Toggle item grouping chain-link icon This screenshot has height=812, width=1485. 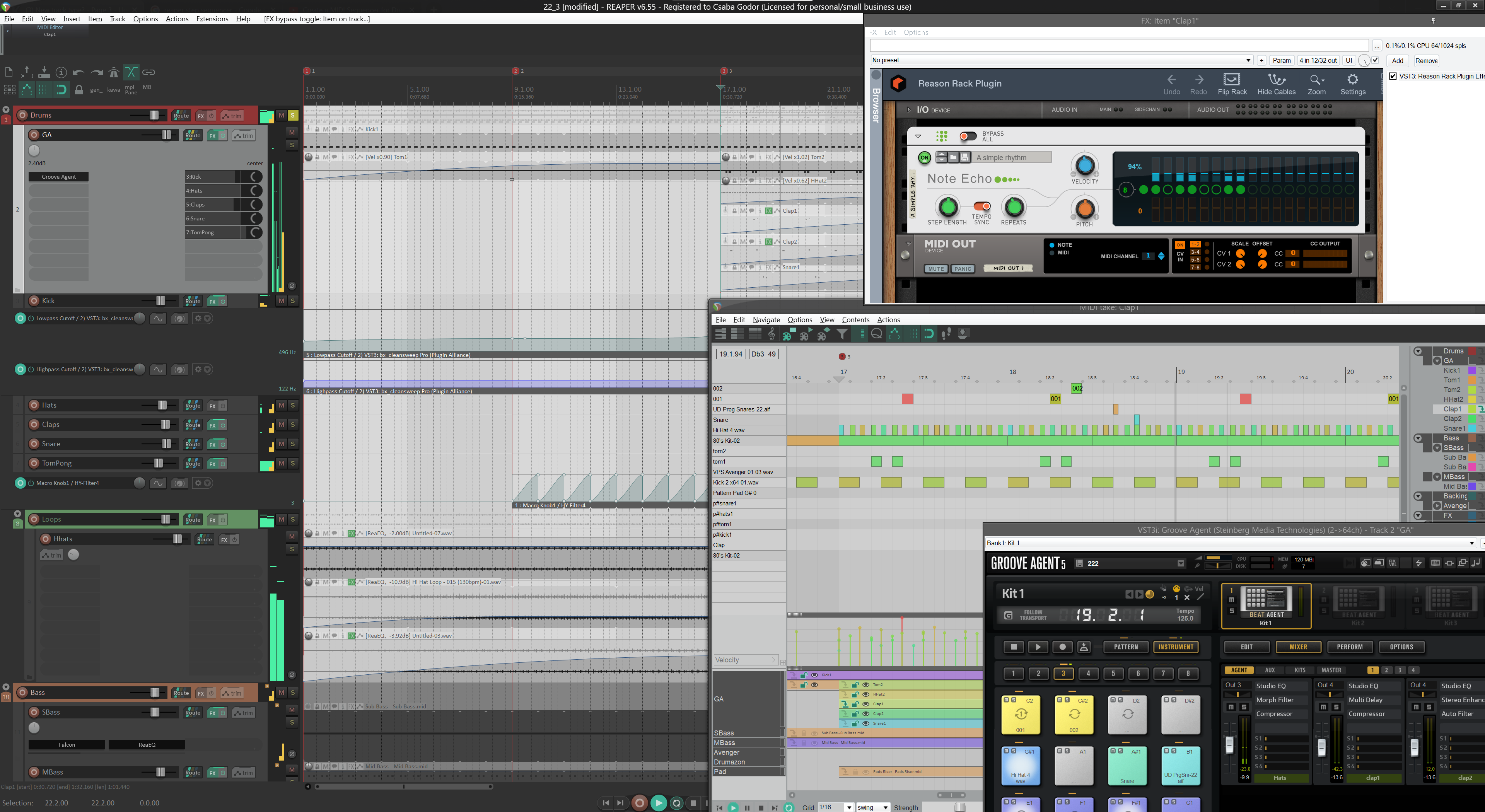point(149,72)
